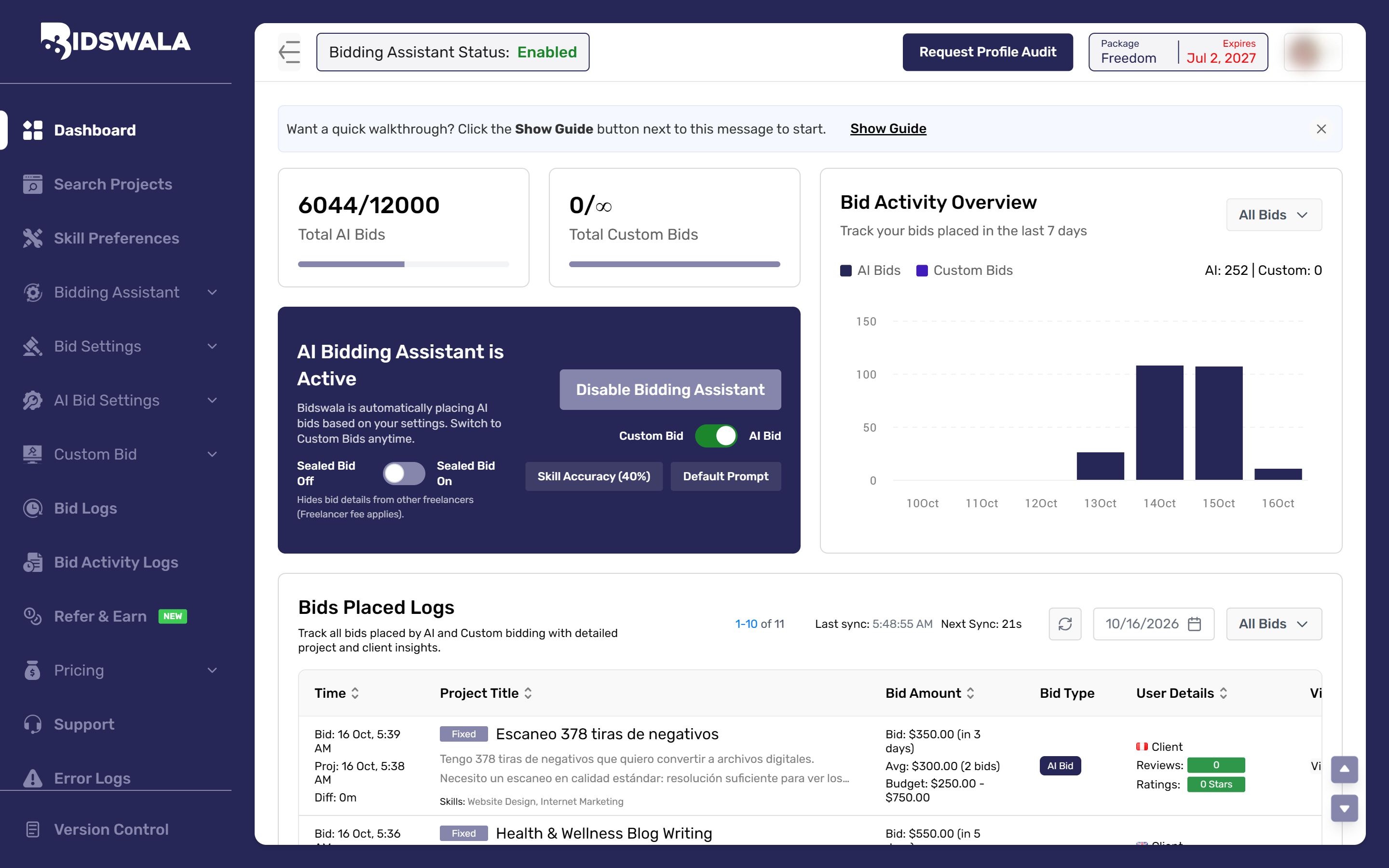The image size is (1389, 868).
Task: Click the 10/16/2026 date input field
Action: 1153,624
